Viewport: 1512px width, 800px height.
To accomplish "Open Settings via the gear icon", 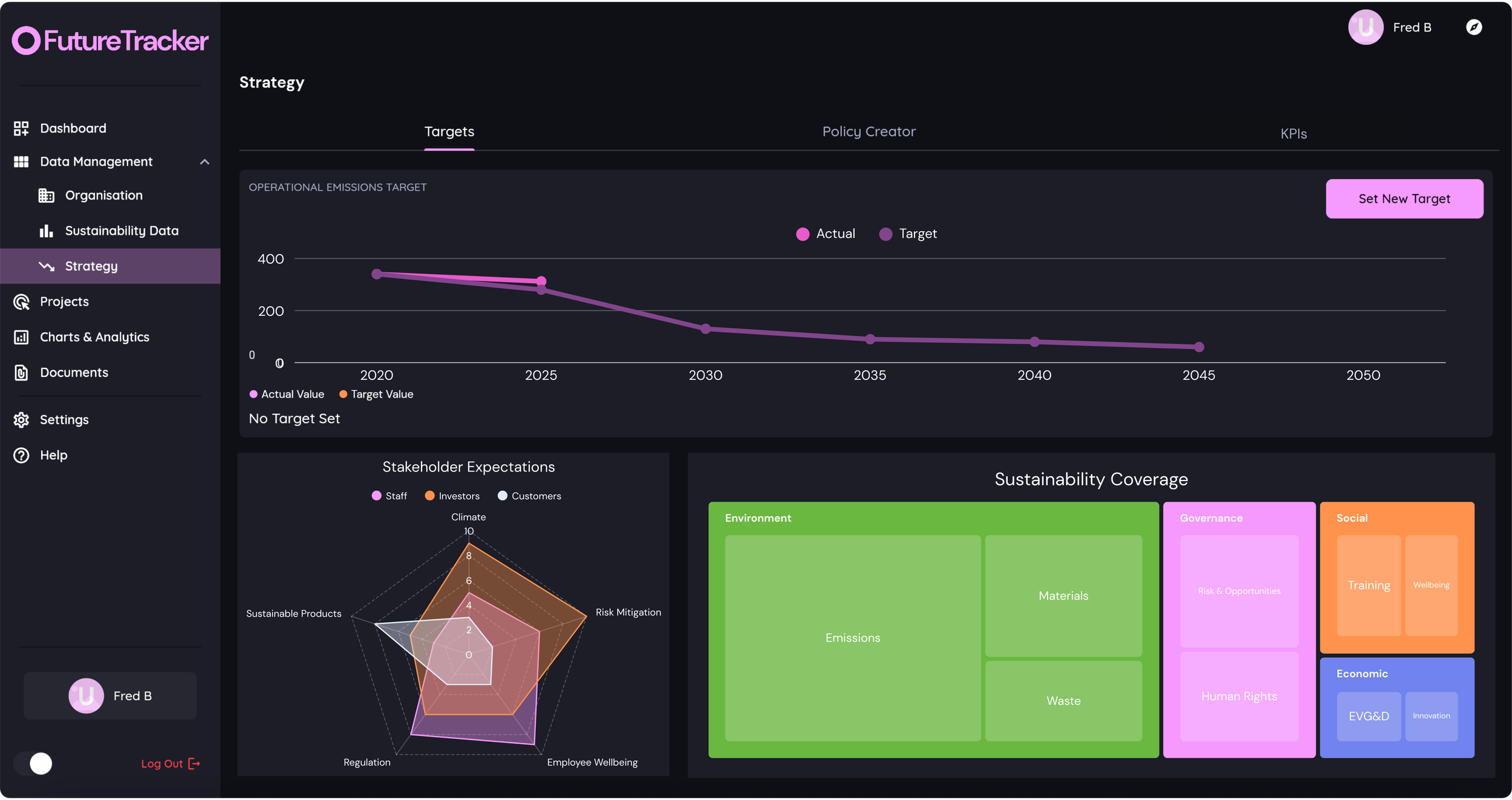I will point(21,420).
